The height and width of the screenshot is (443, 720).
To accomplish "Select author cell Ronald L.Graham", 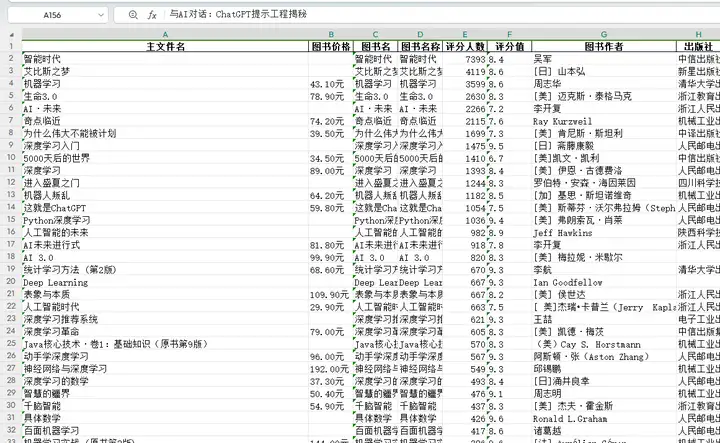I will (604, 419).
